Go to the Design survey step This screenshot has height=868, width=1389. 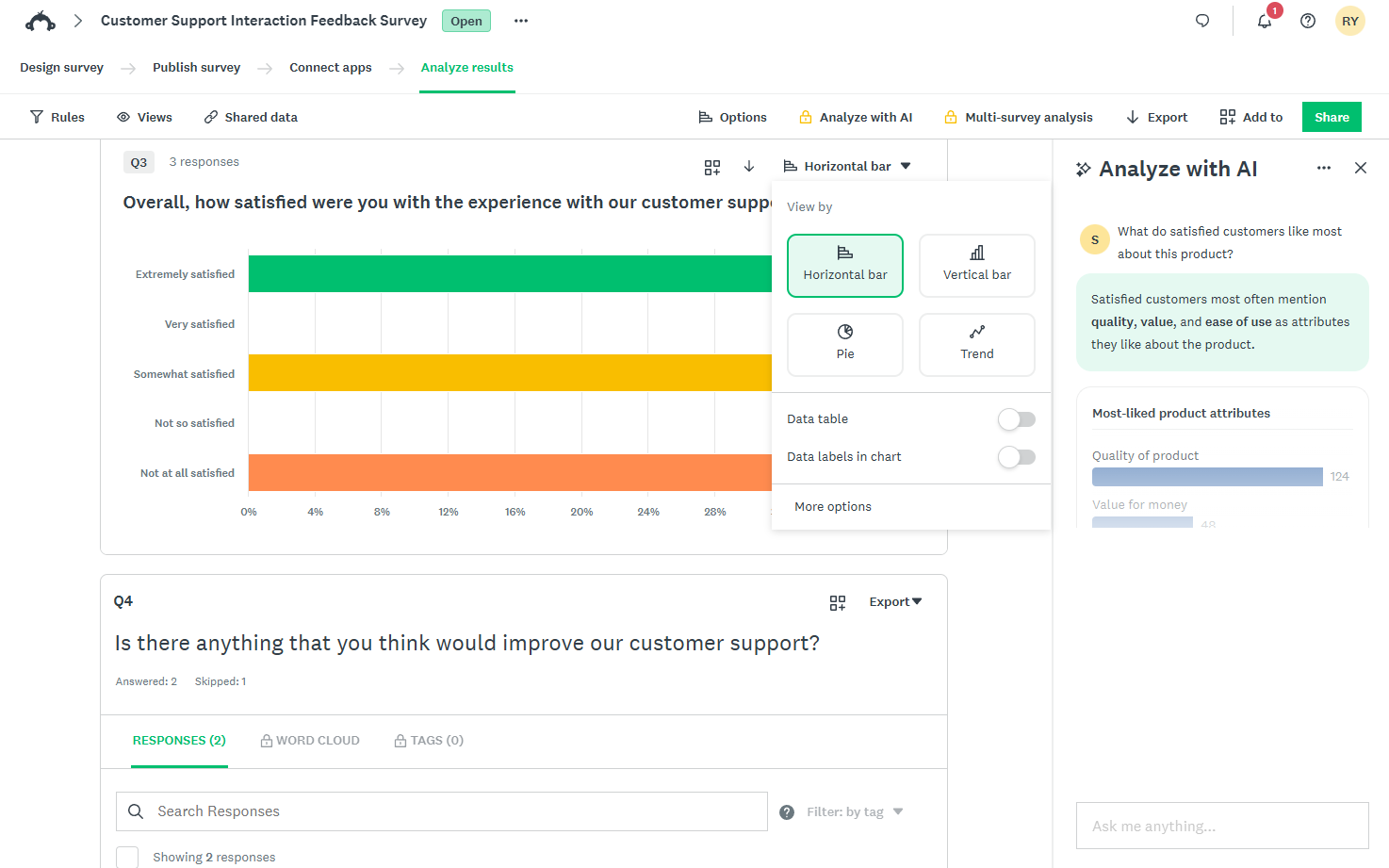tap(61, 67)
